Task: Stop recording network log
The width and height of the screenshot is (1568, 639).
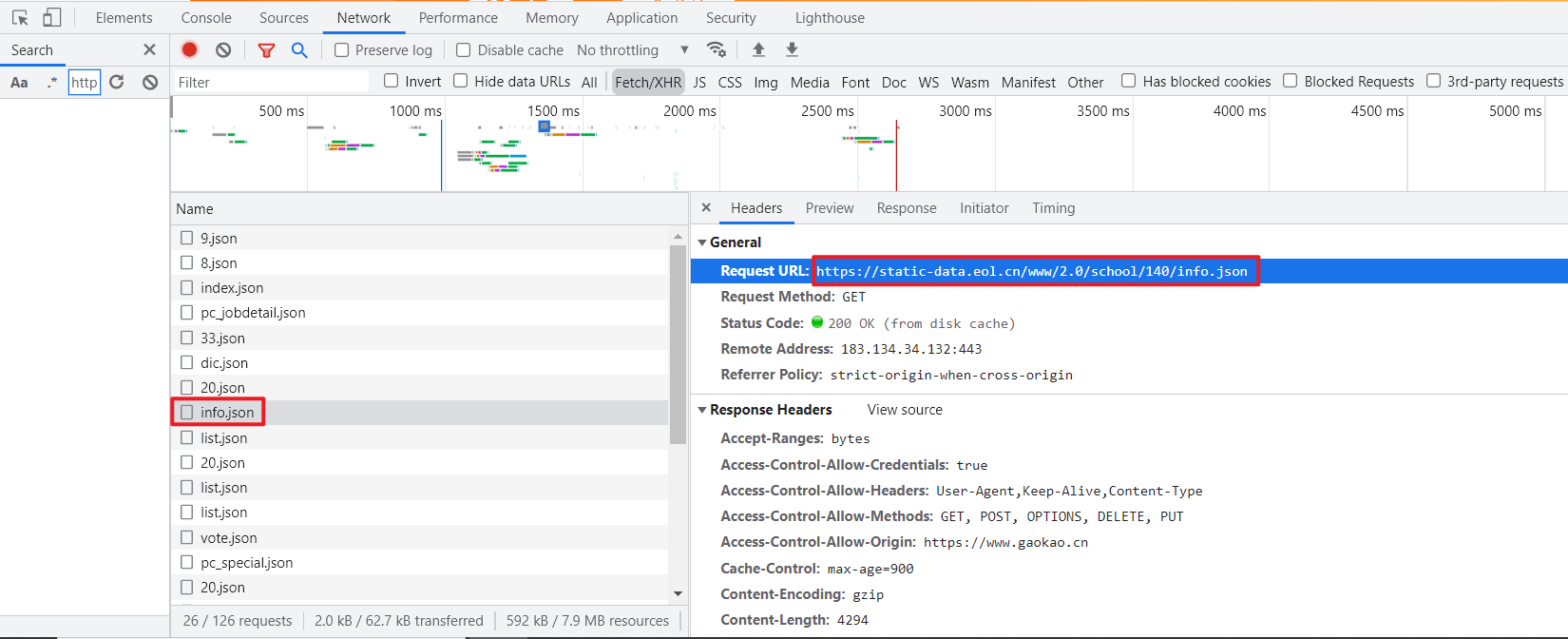Action: (x=189, y=49)
